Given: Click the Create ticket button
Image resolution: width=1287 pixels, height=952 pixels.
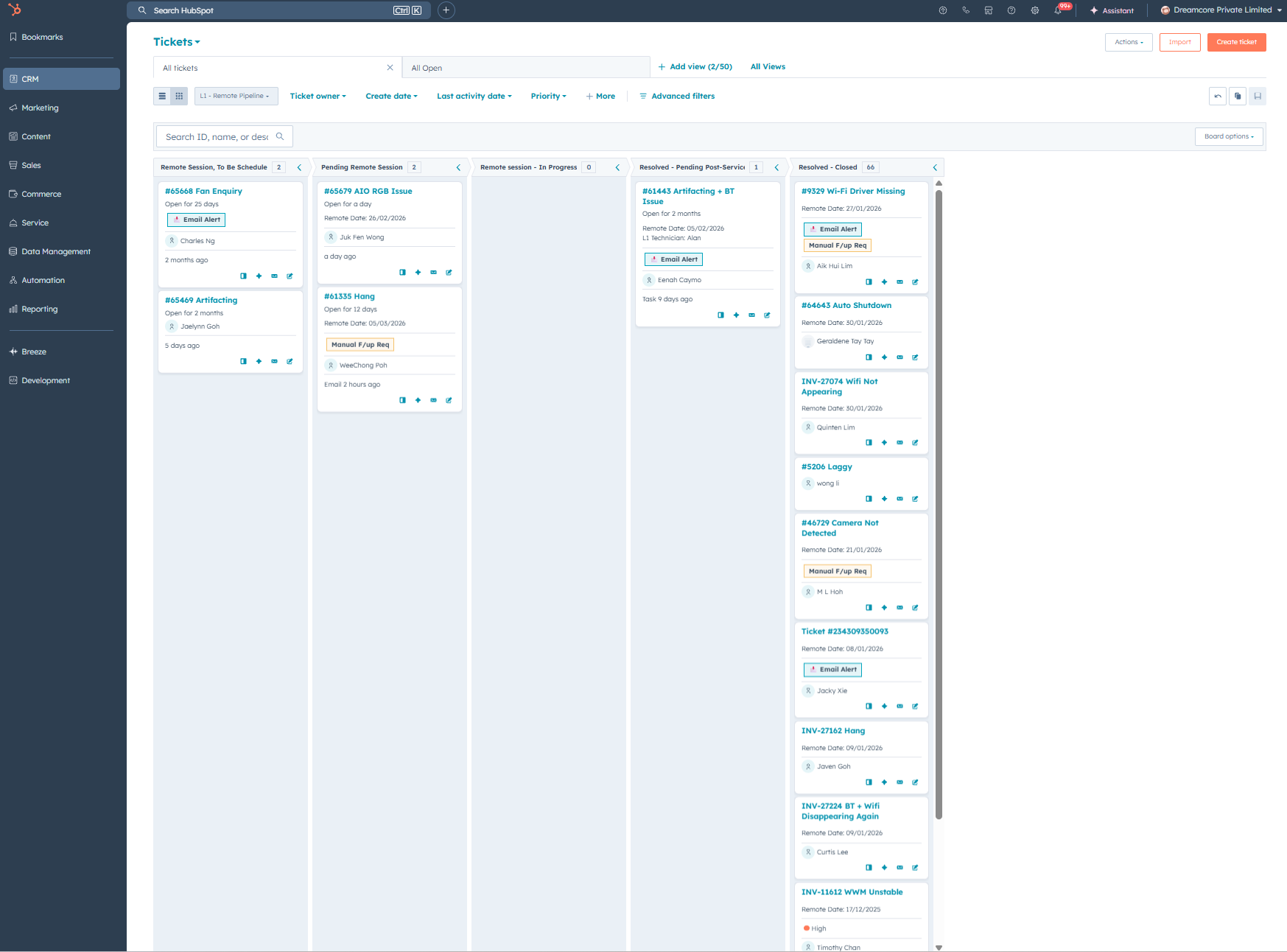Looking at the screenshot, I should point(1236,42).
